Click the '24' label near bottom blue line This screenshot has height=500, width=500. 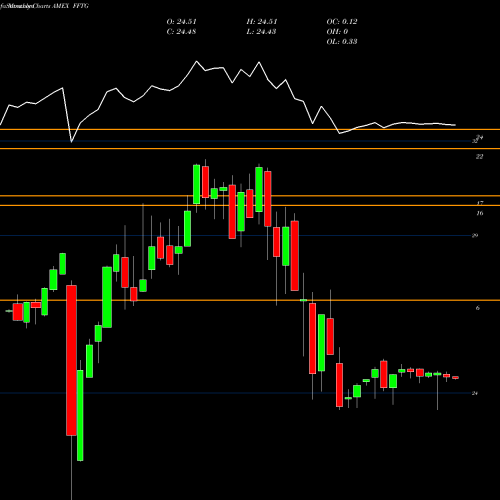click(475, 393)
